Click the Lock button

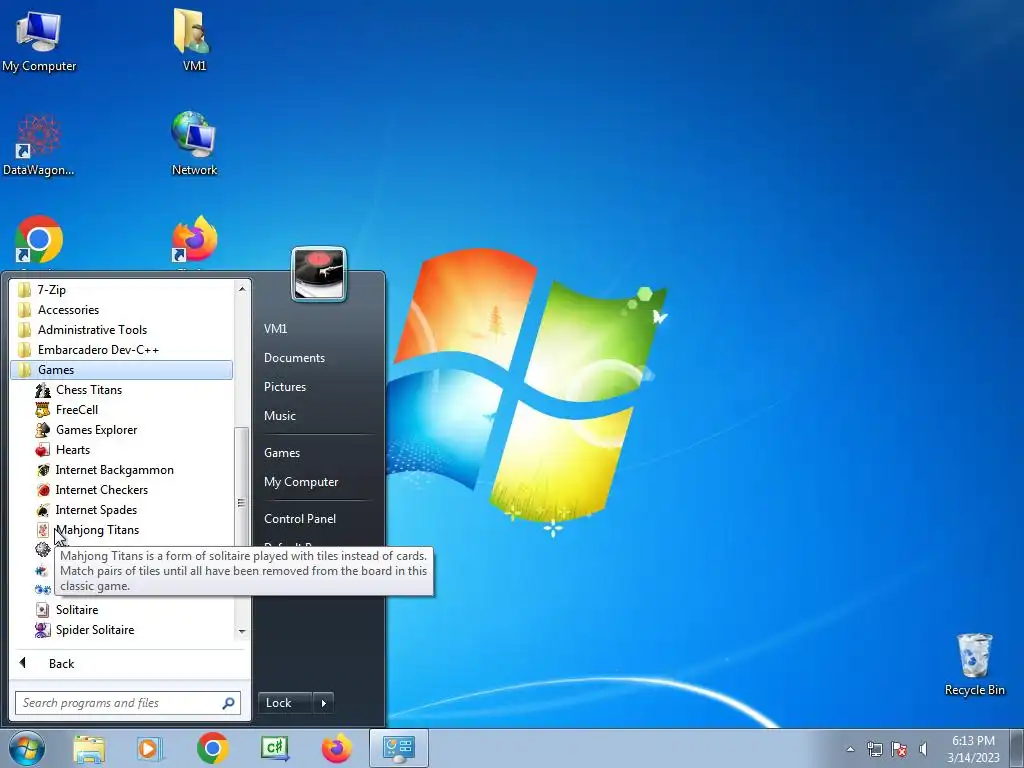click(285, 703)
